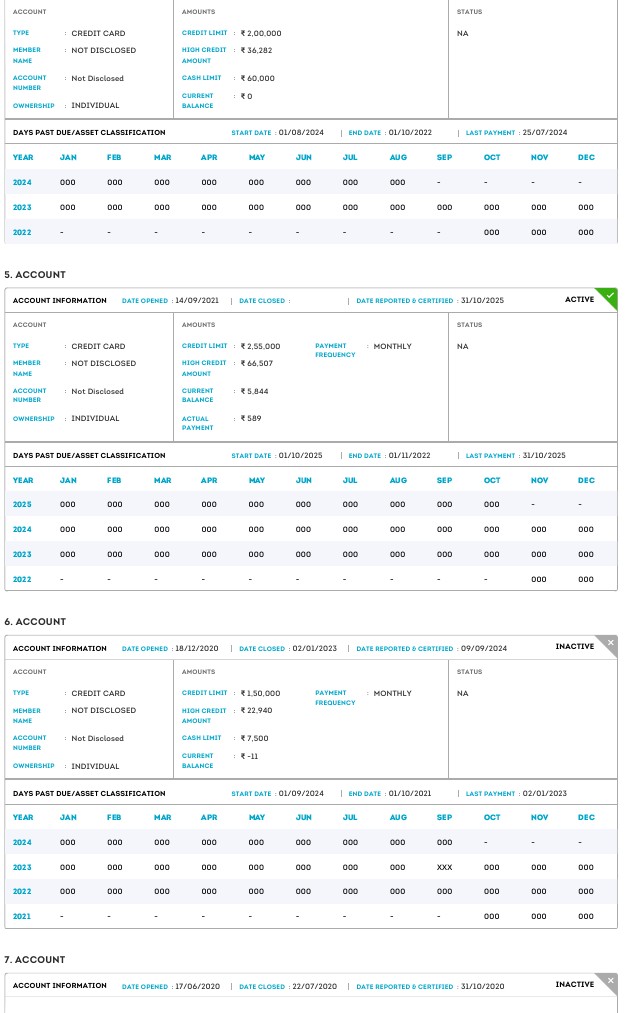Click the grey X badge on account 7
Screen dimensions: 628x1013
click(610, 981)
